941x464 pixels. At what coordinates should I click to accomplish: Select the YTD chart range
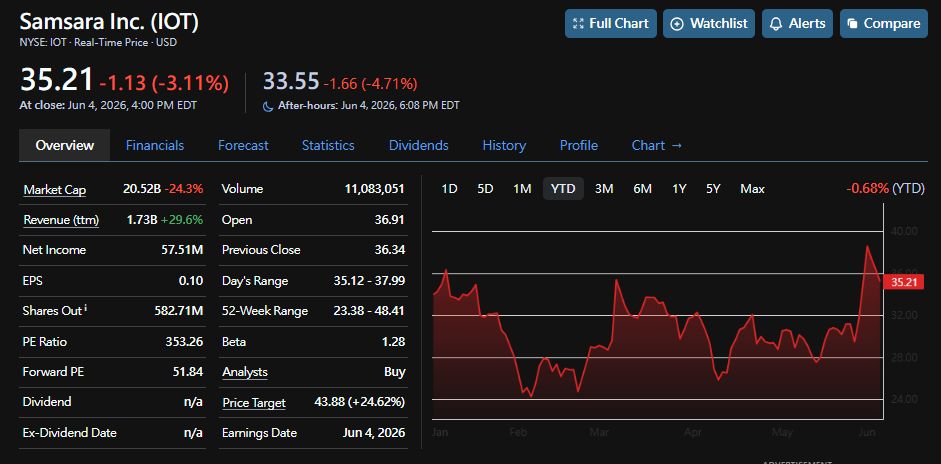point(563,189)
